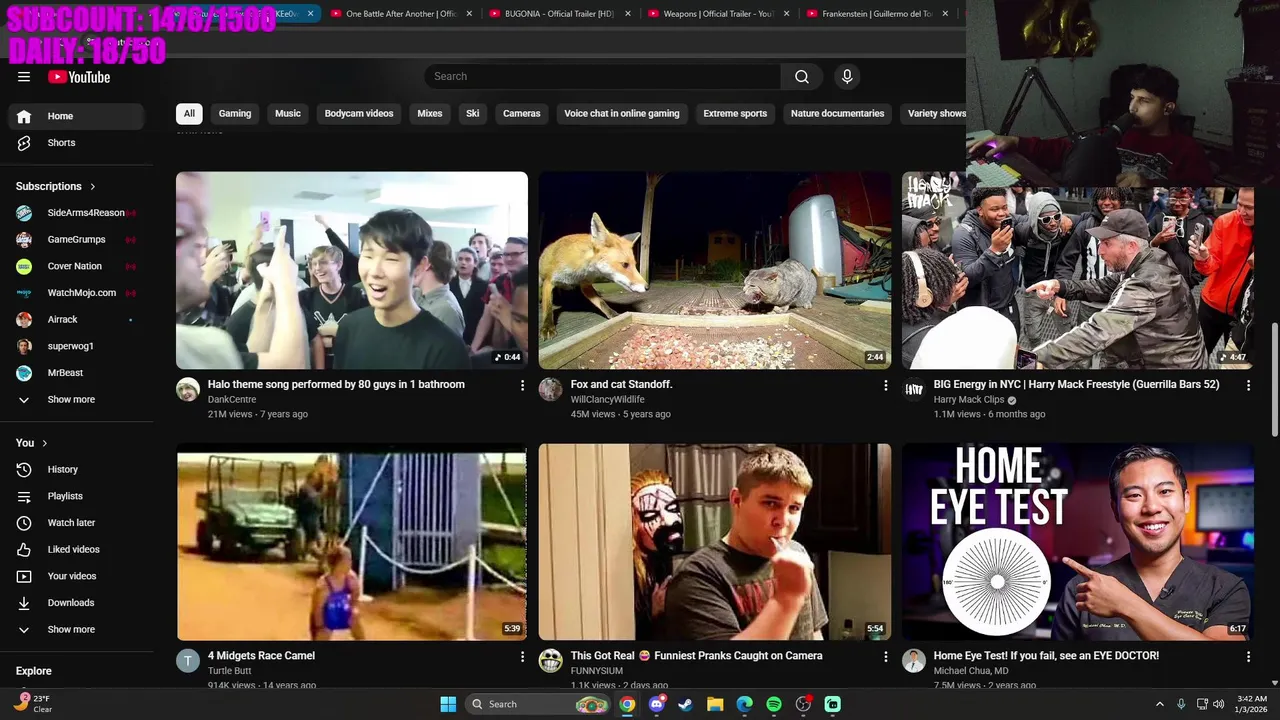The image size is (1280, 720).
Task: Show hidden system tray icons
Action: [1160, 704]
